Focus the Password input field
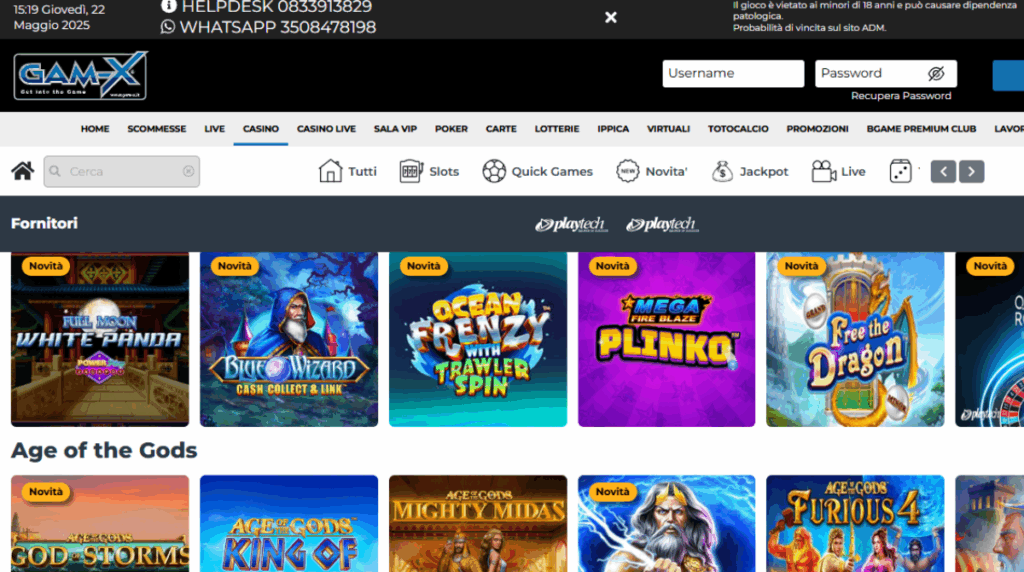 [886, 73]
